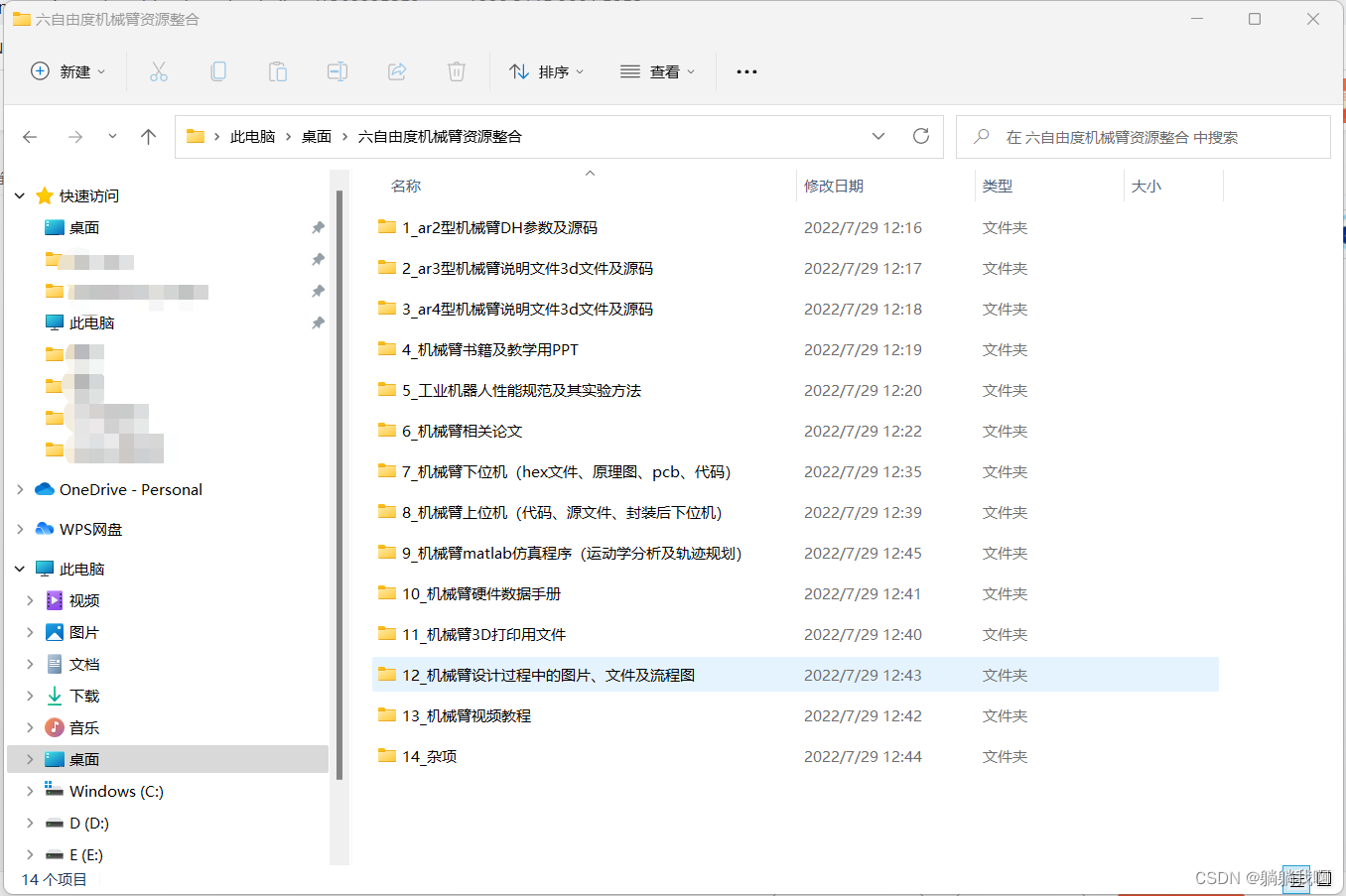Click 此电脑 in the address breadcrumb
This screenshot has height=896, width=1346.
point(252,137)
